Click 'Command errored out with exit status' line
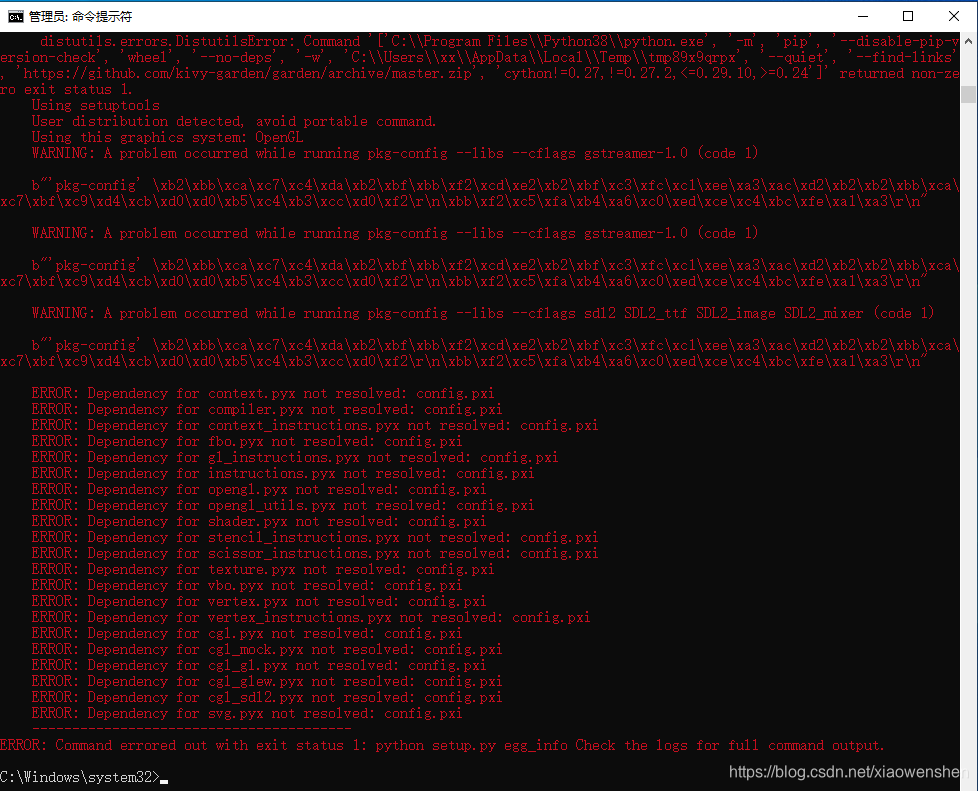 tap(442, 745)
